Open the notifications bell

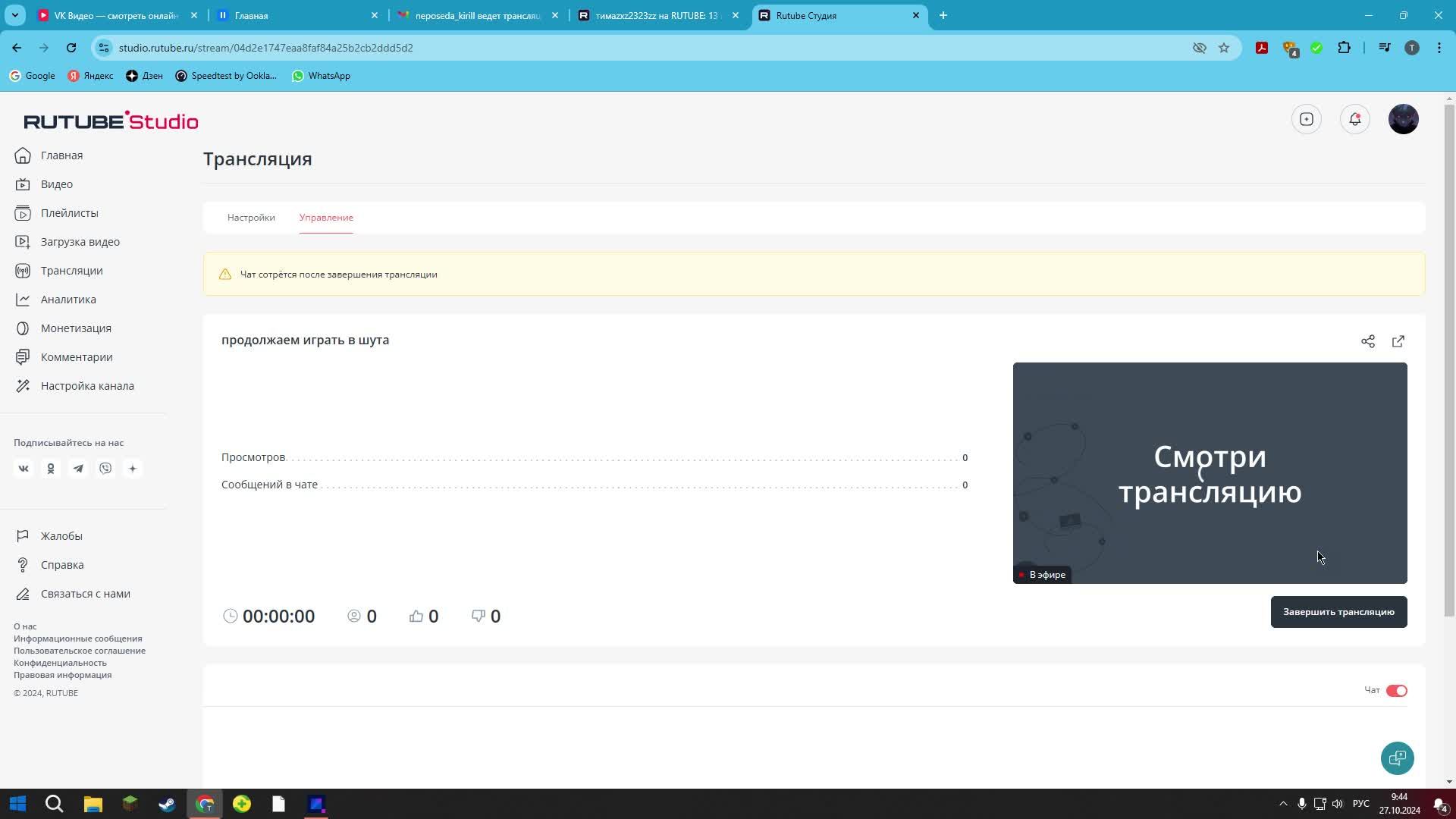click(x=1354, y=119)
